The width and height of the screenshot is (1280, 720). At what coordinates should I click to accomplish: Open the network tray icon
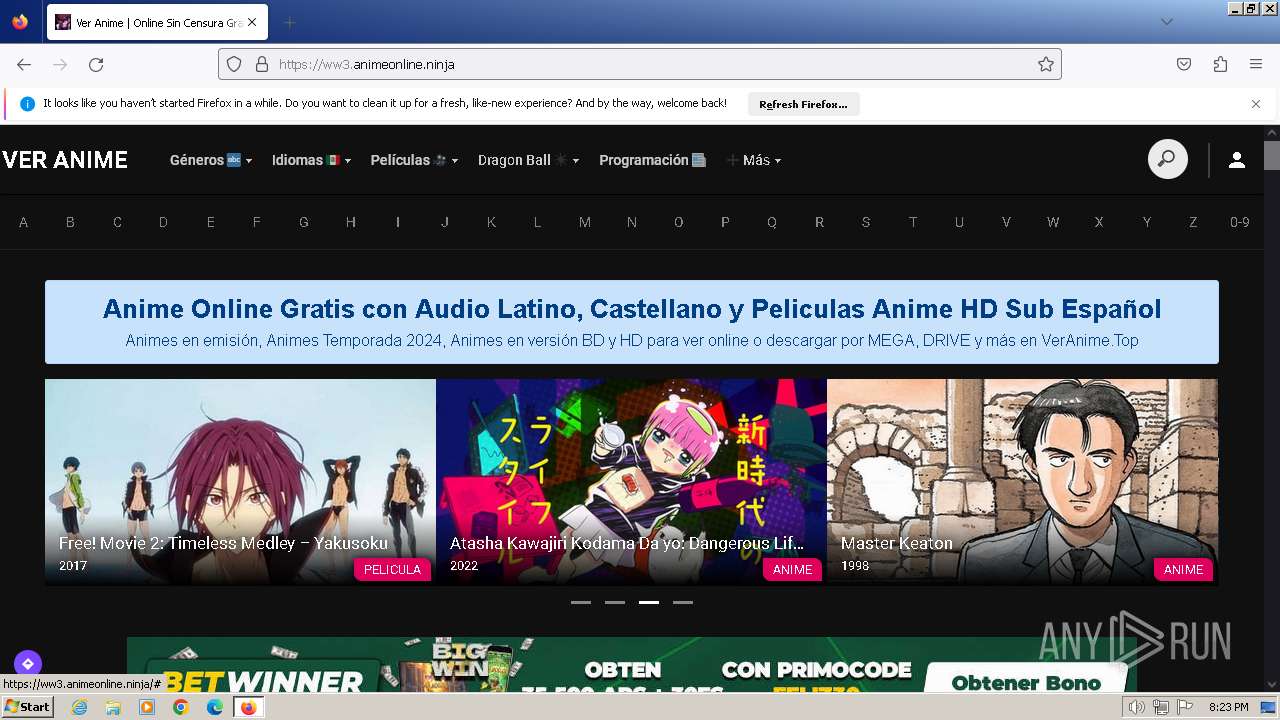coord(1160,707)
